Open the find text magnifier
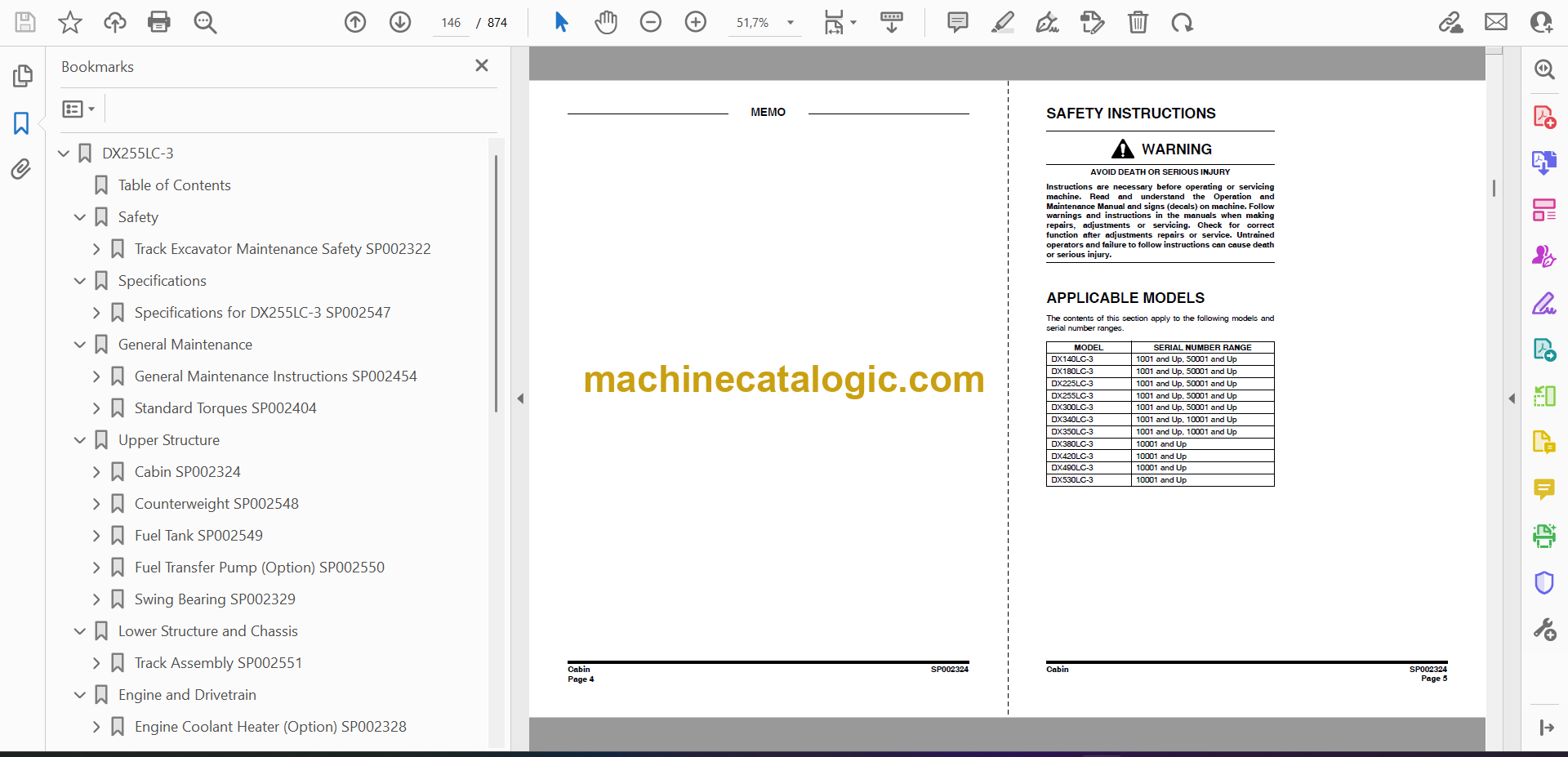Image resolution: width=1568 pixels, height=757 pixels. point(205,22)
